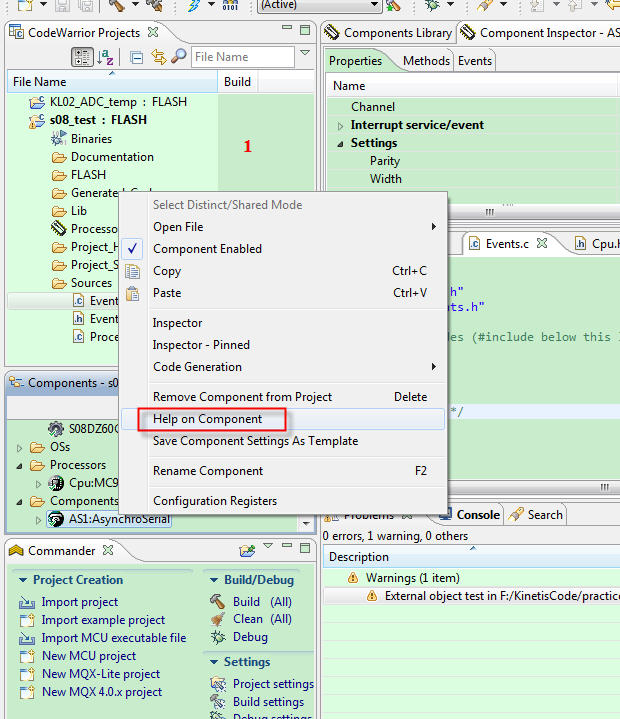Click the collapse all icon in projects toolbar
The width and height of the screenshot is (620, 719).
[136, 57]
